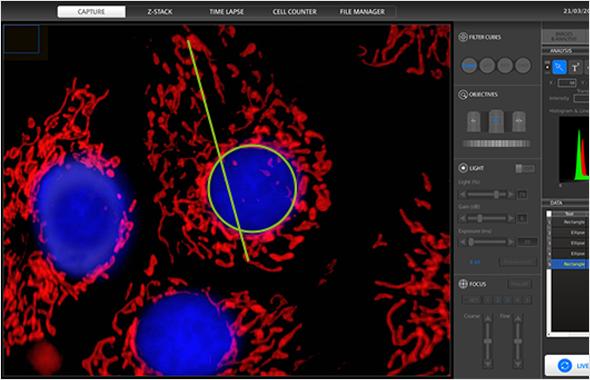The width and height of the screenshot is (590, 380).
Task: Click the objective turret strip below lenses
Action: pos(496,143)
